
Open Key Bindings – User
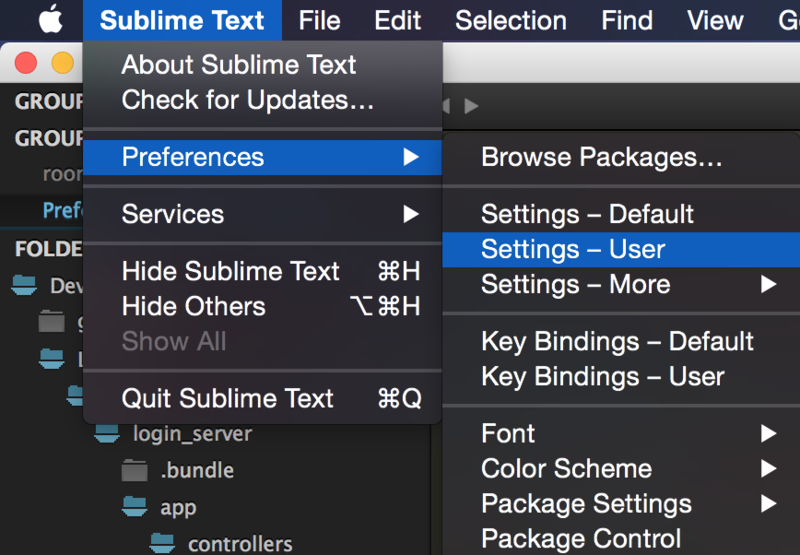coord(602,377)
